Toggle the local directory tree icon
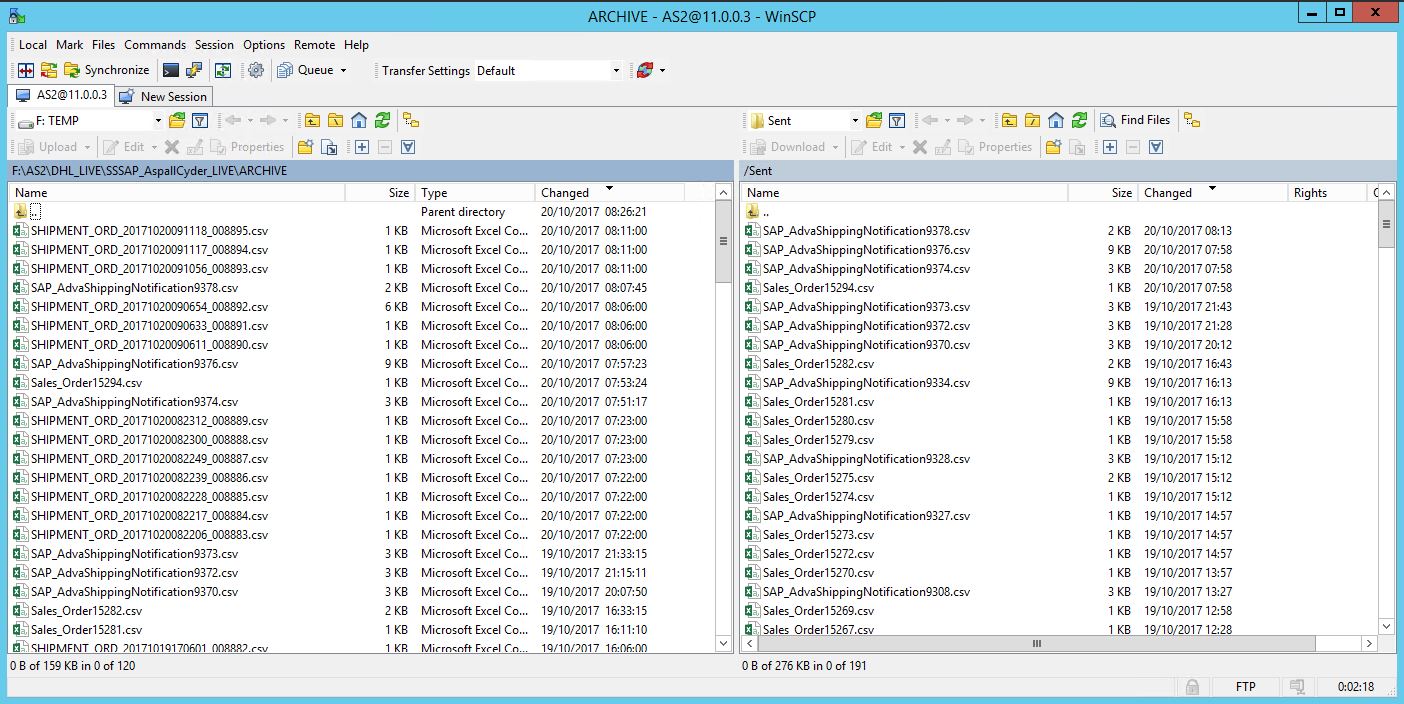Viewport: 1404px width, 704px height. [x=411, y=120]
